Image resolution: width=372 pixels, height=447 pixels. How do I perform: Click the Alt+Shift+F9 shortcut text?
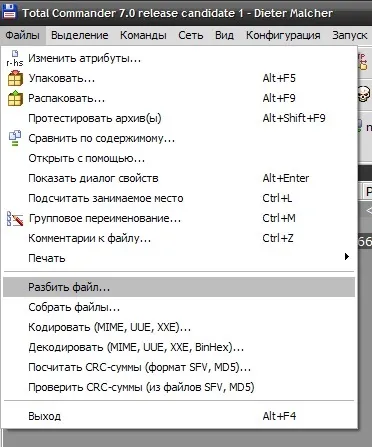[x=294, y=118]
